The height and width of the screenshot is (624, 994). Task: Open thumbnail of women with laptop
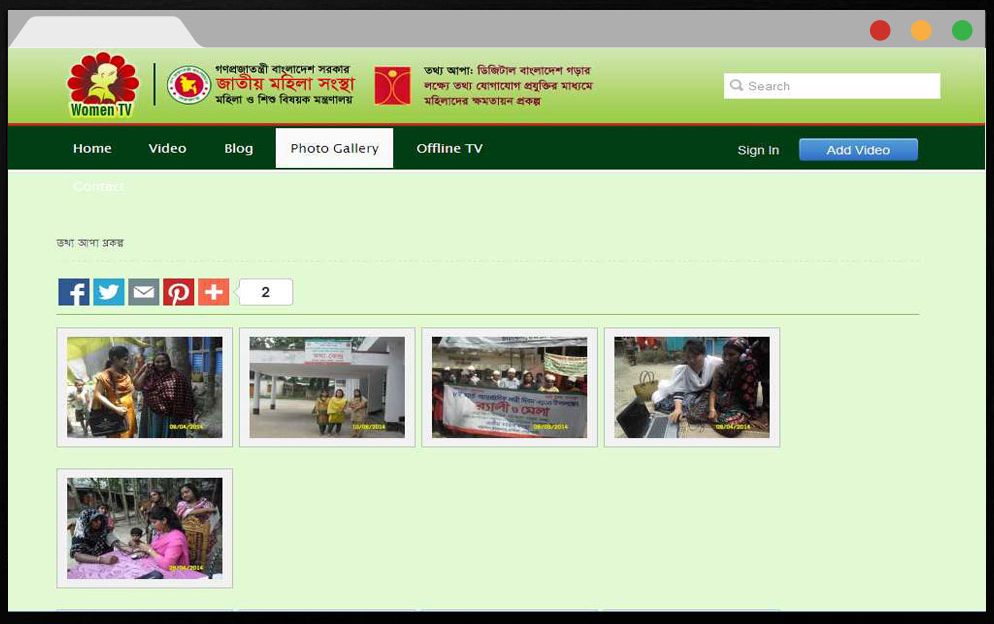coord(692,387)
